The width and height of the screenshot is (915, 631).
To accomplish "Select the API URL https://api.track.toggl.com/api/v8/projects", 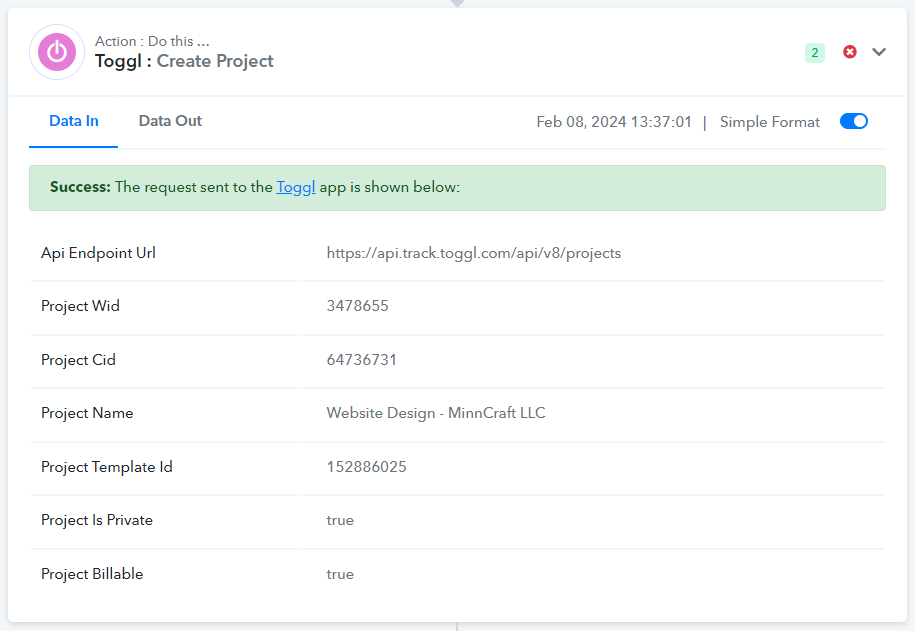I will pyautogui.click(x=474, y=253).
